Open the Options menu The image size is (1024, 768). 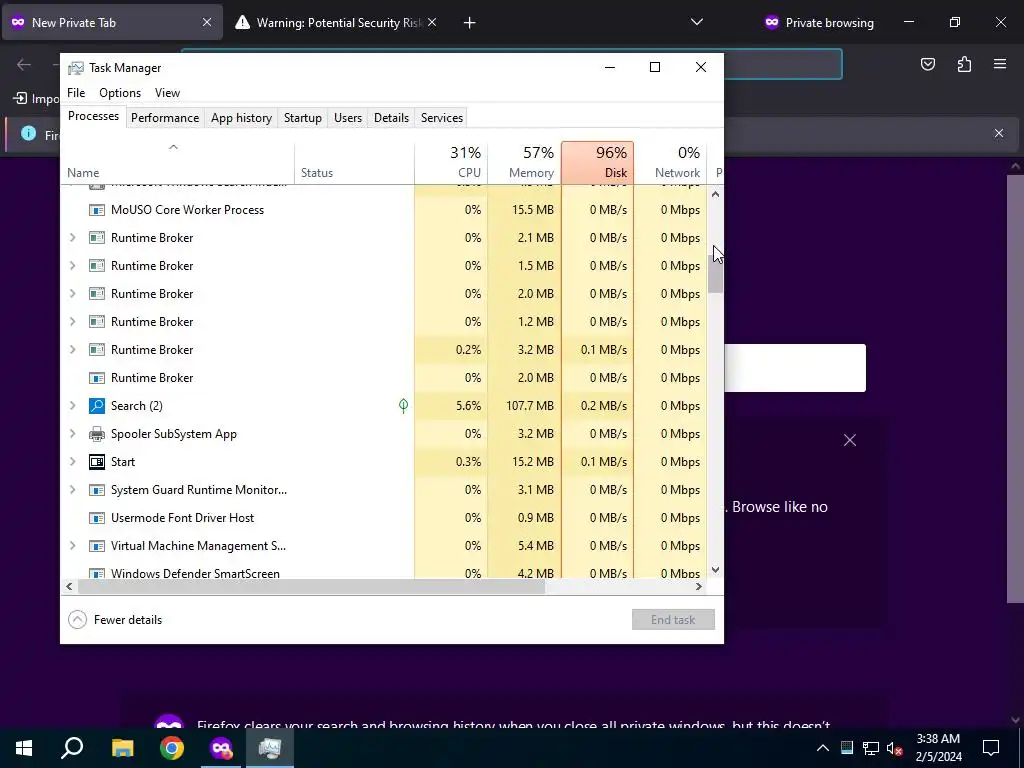[120, 93]
